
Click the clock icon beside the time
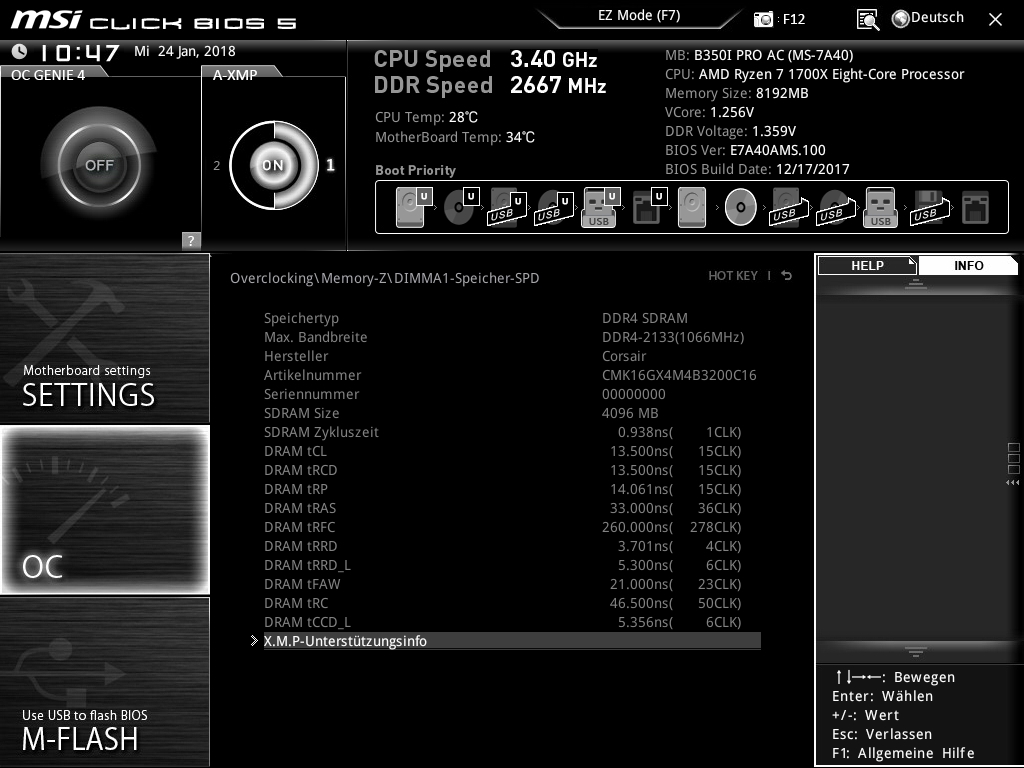point(20,51)
